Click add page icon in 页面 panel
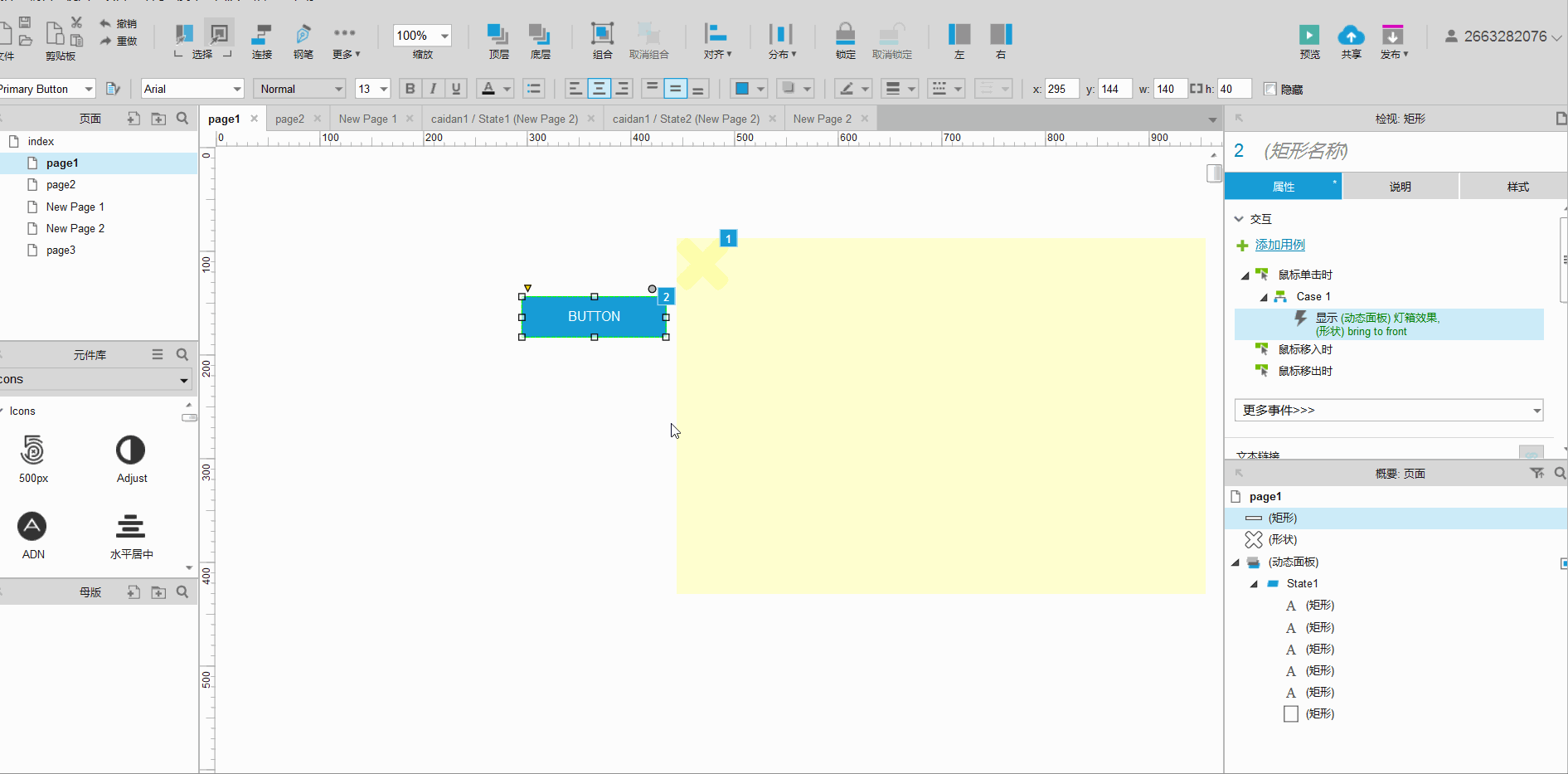Viewport: 1568px width, 774px height. pyautogui.click(x=133, y=119)
